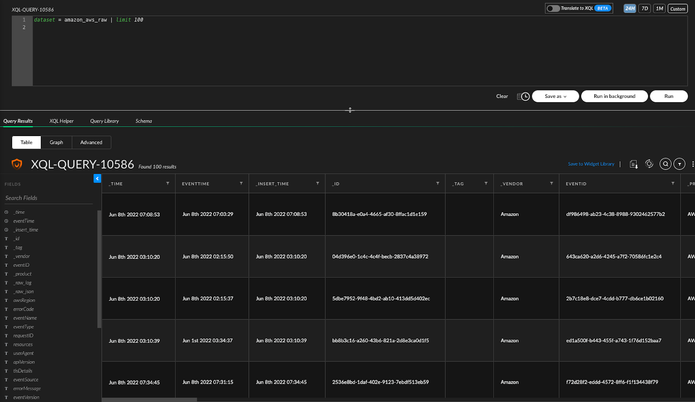
Task: Open the _TIME column filter dropdown
Action: [x=167, y=184]
